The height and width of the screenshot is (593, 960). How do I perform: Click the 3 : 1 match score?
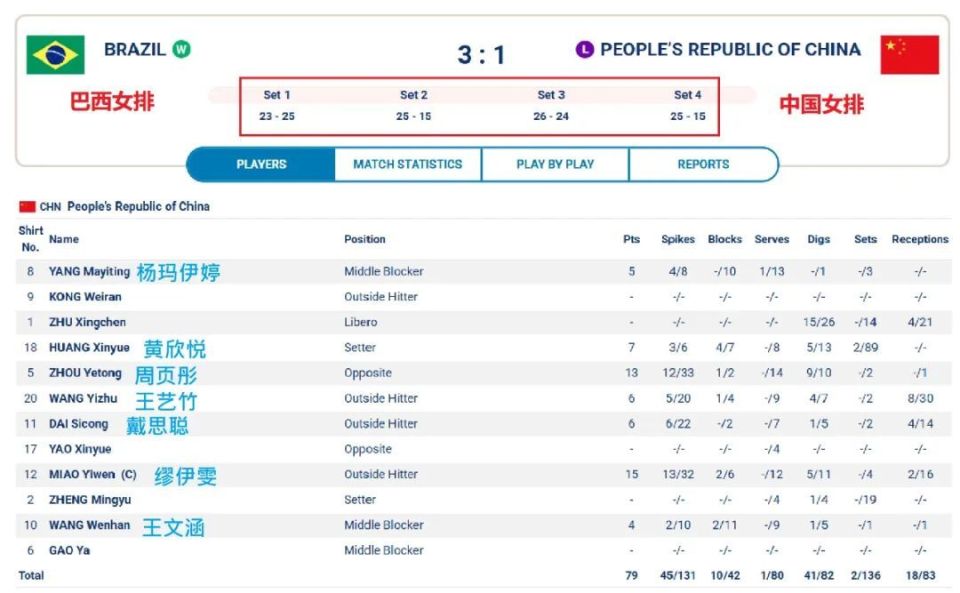point(481,54)
